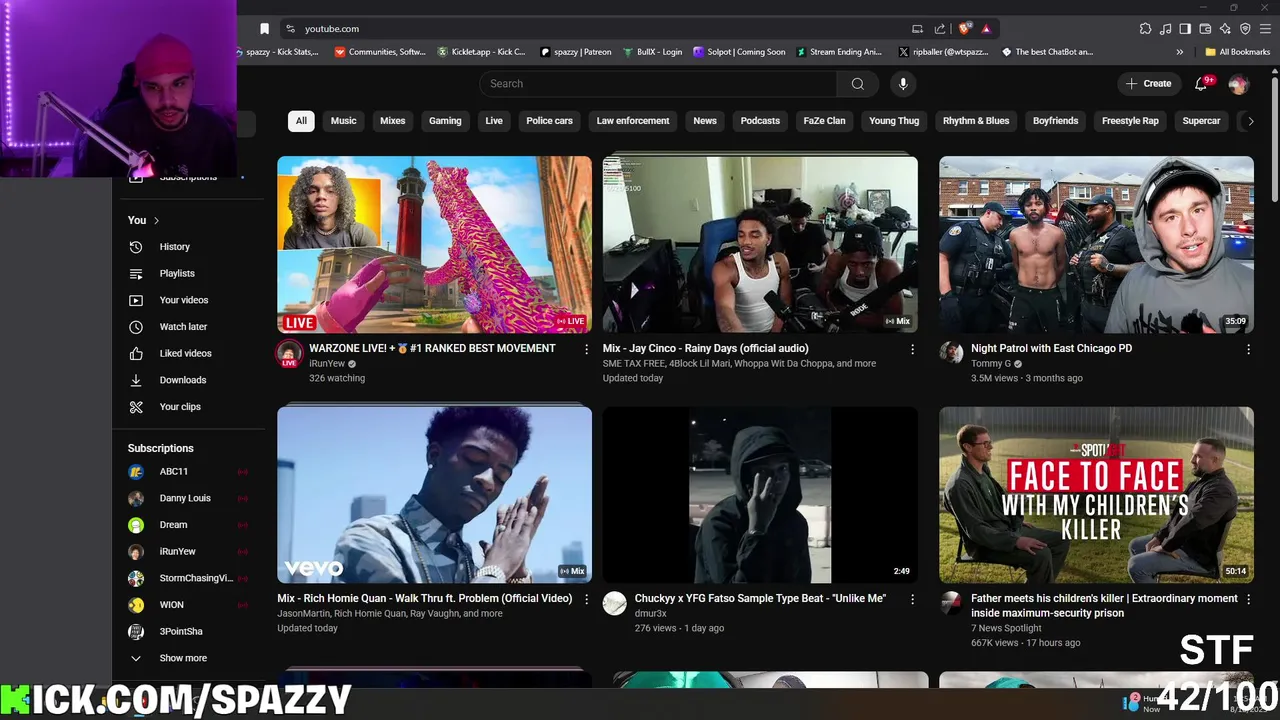Open the Leo AI sparkle icon

click(x=1225, y=29)
